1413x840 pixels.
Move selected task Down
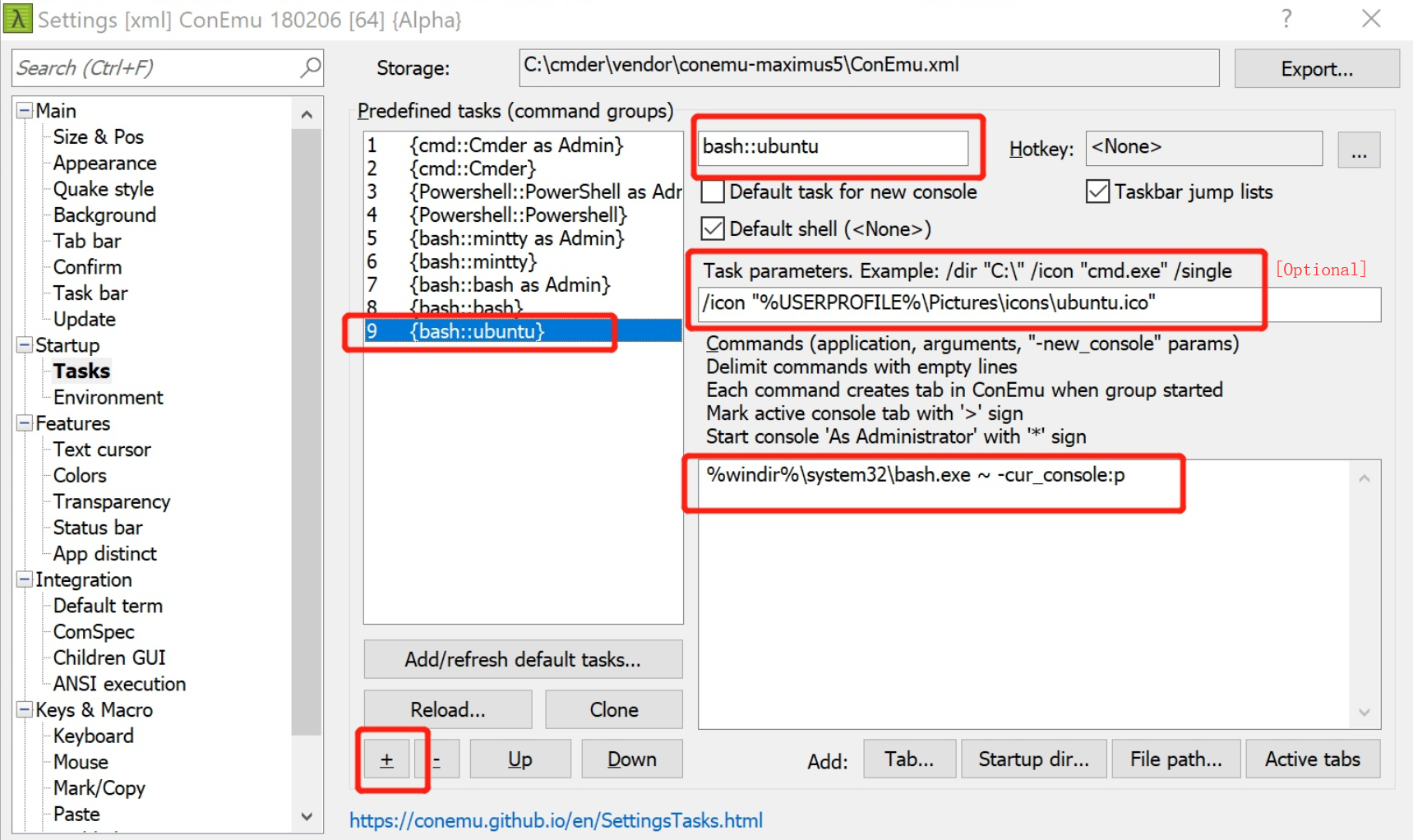coord(632,759)
